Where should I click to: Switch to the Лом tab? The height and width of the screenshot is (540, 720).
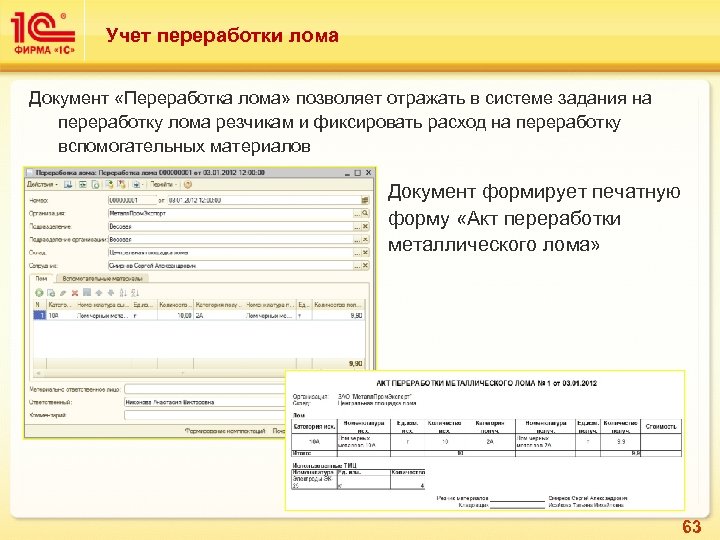42,278
